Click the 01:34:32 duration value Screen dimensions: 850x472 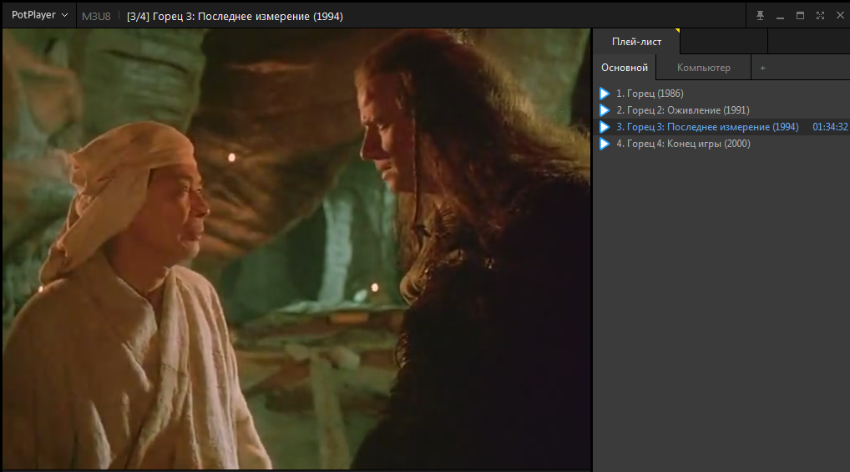click(830, 127)
